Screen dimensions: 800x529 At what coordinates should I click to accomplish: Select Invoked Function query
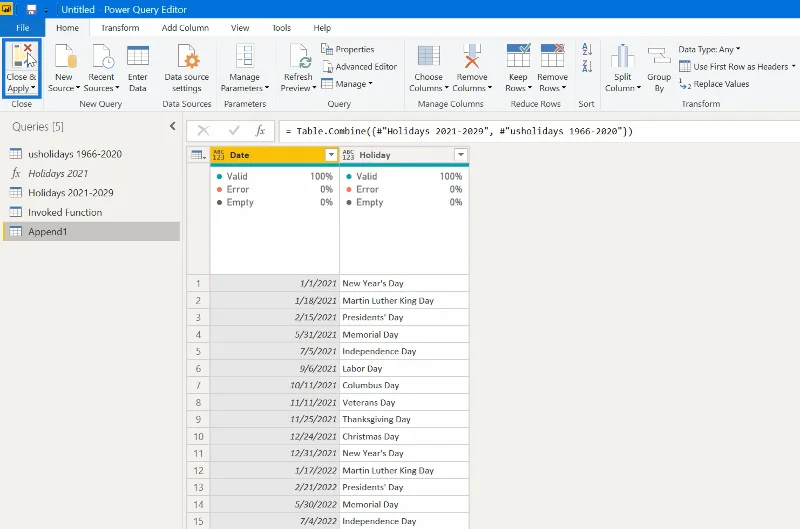point(91,212)
